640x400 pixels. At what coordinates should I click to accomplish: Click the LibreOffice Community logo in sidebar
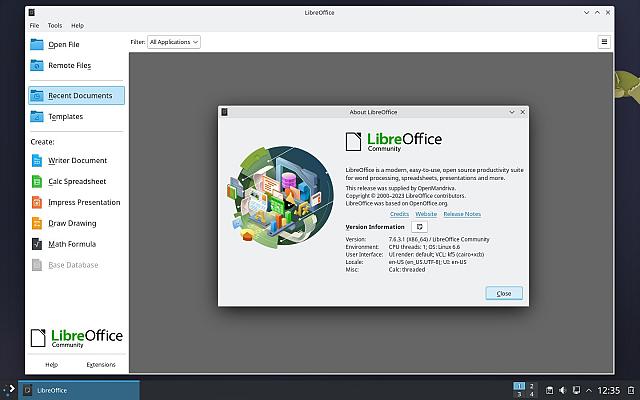pyautogui.click(x=77, y=338)
